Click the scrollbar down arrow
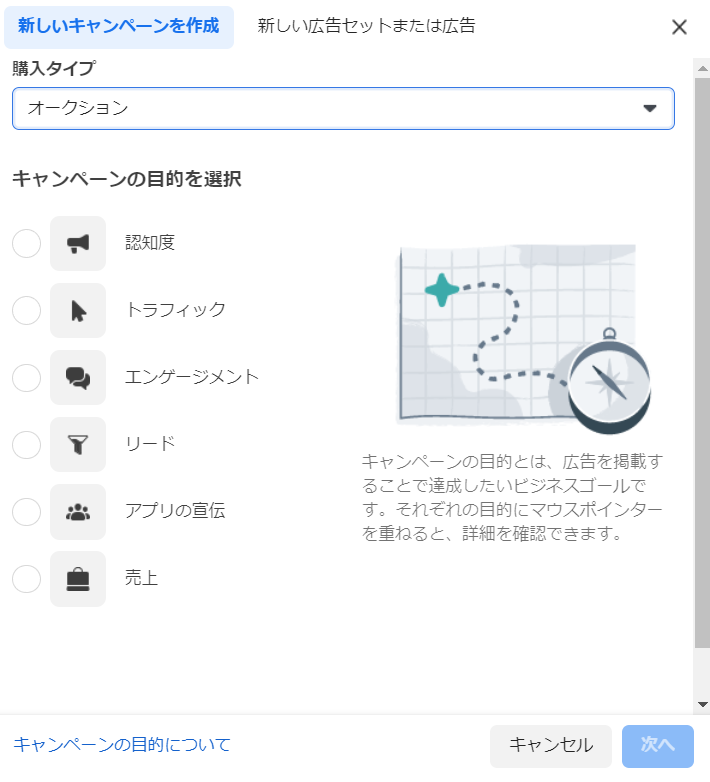710x782 pixels. [x=703, y=705]
